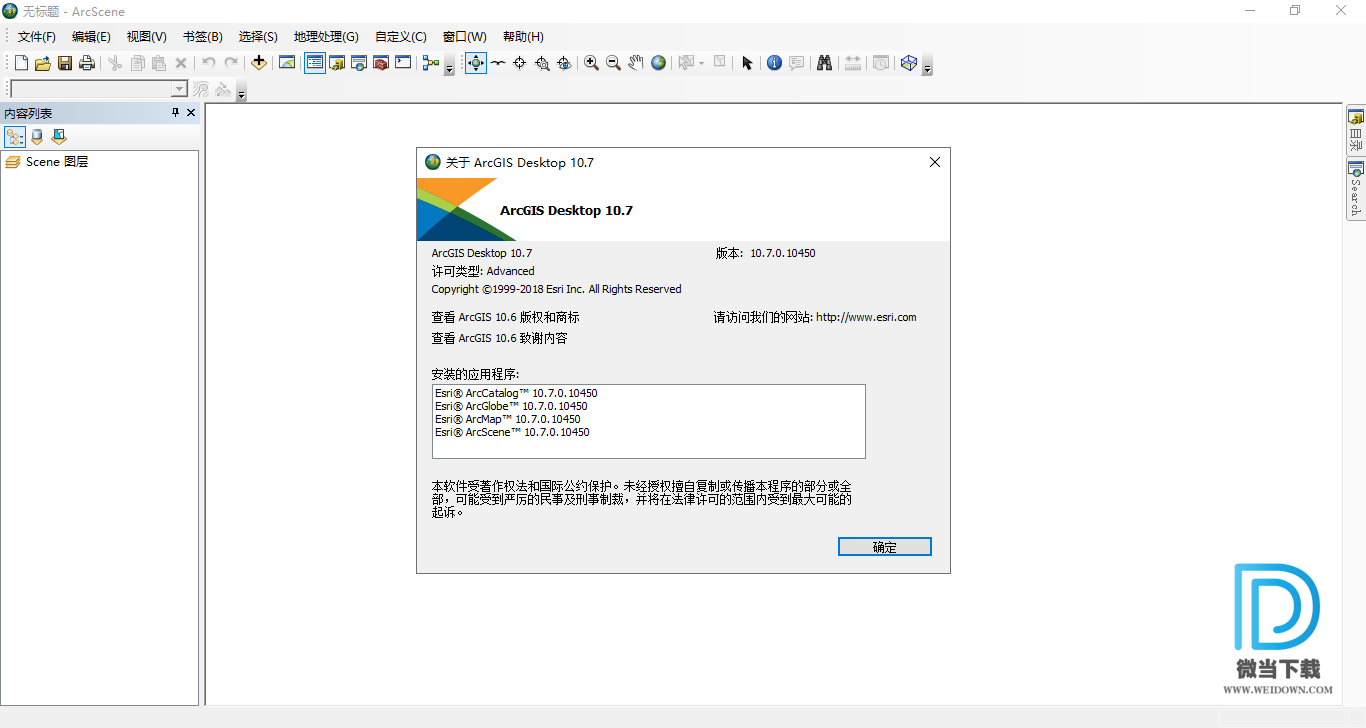Open the 窗口(W) menu

pos(464,37)
